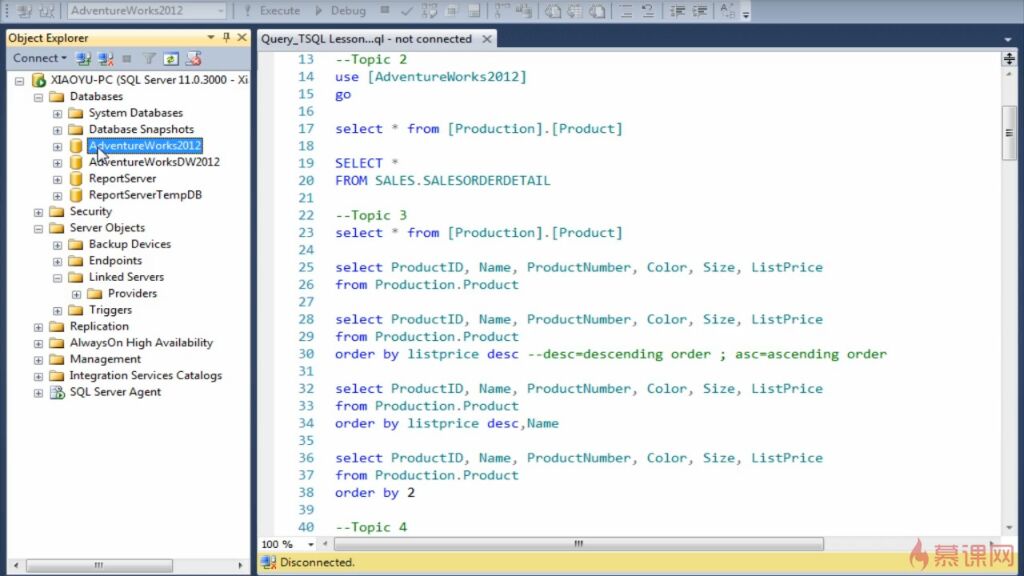
Task: Click the 'Disconnected.' status bar text
Action: click(317, 562)
